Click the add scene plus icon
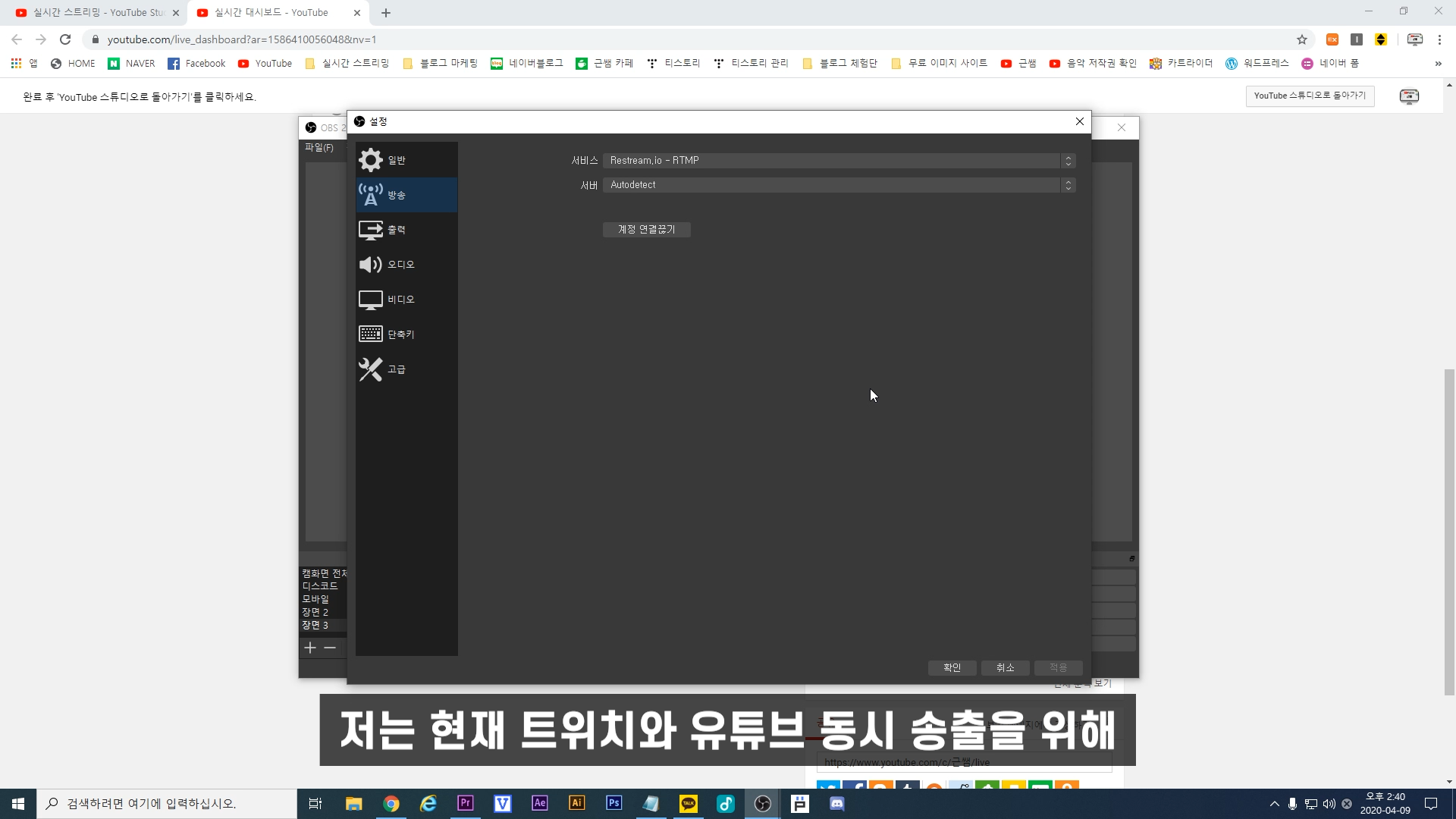Screen dimensions: 1456x819 pyautogui.click(x=310, y=648)
